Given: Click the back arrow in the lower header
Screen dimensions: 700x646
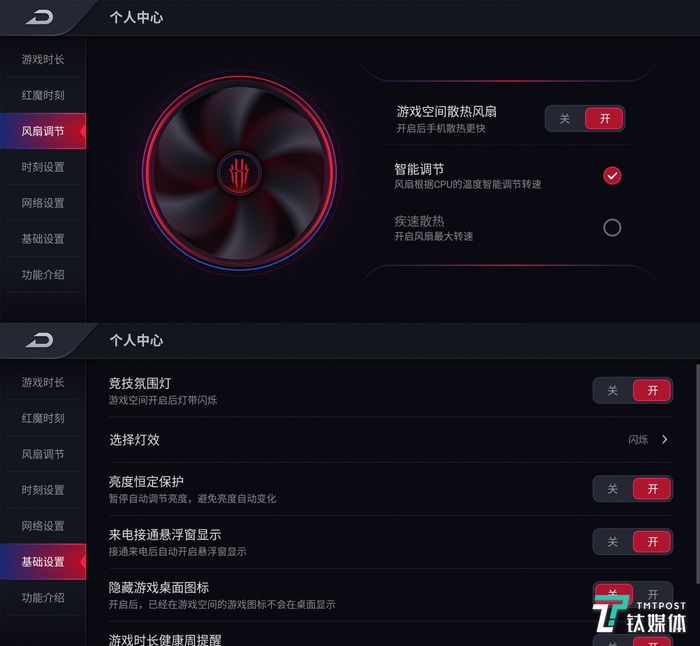Looking at the screenshot, I should tap(40, 340).
